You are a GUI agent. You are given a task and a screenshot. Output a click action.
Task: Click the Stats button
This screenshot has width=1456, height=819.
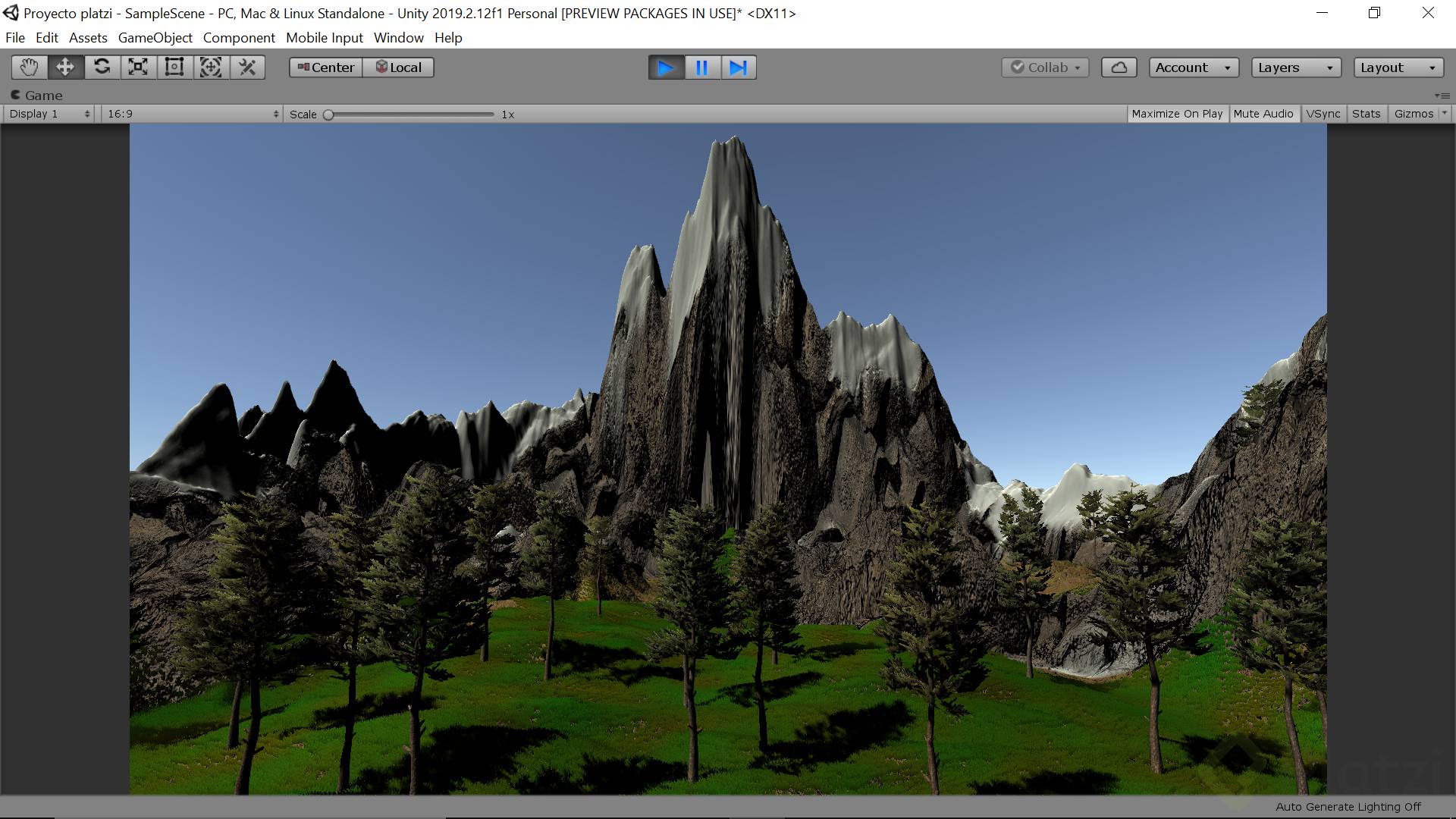coord(1366,114)
